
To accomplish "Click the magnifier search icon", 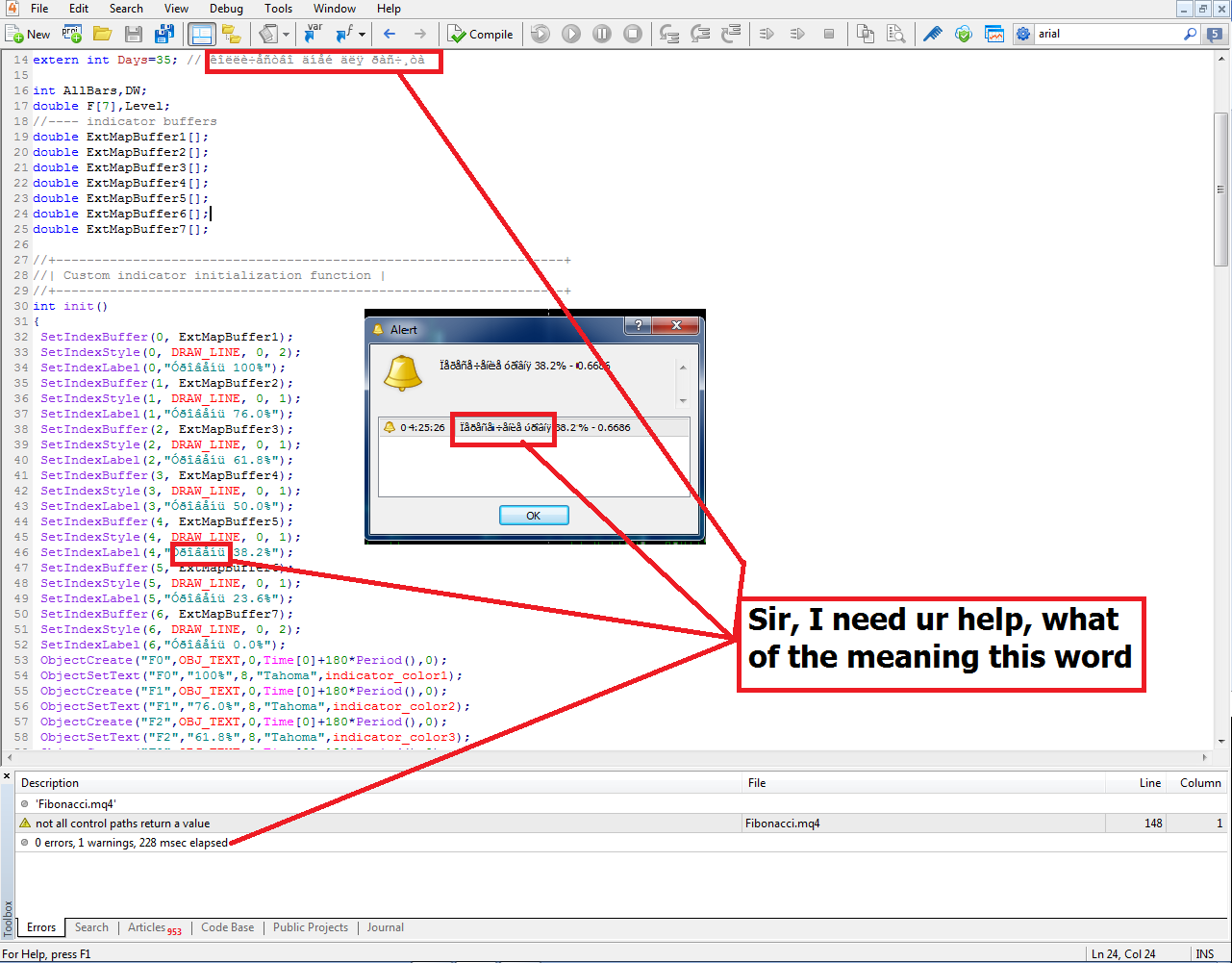I will [x=1191, y=34].
